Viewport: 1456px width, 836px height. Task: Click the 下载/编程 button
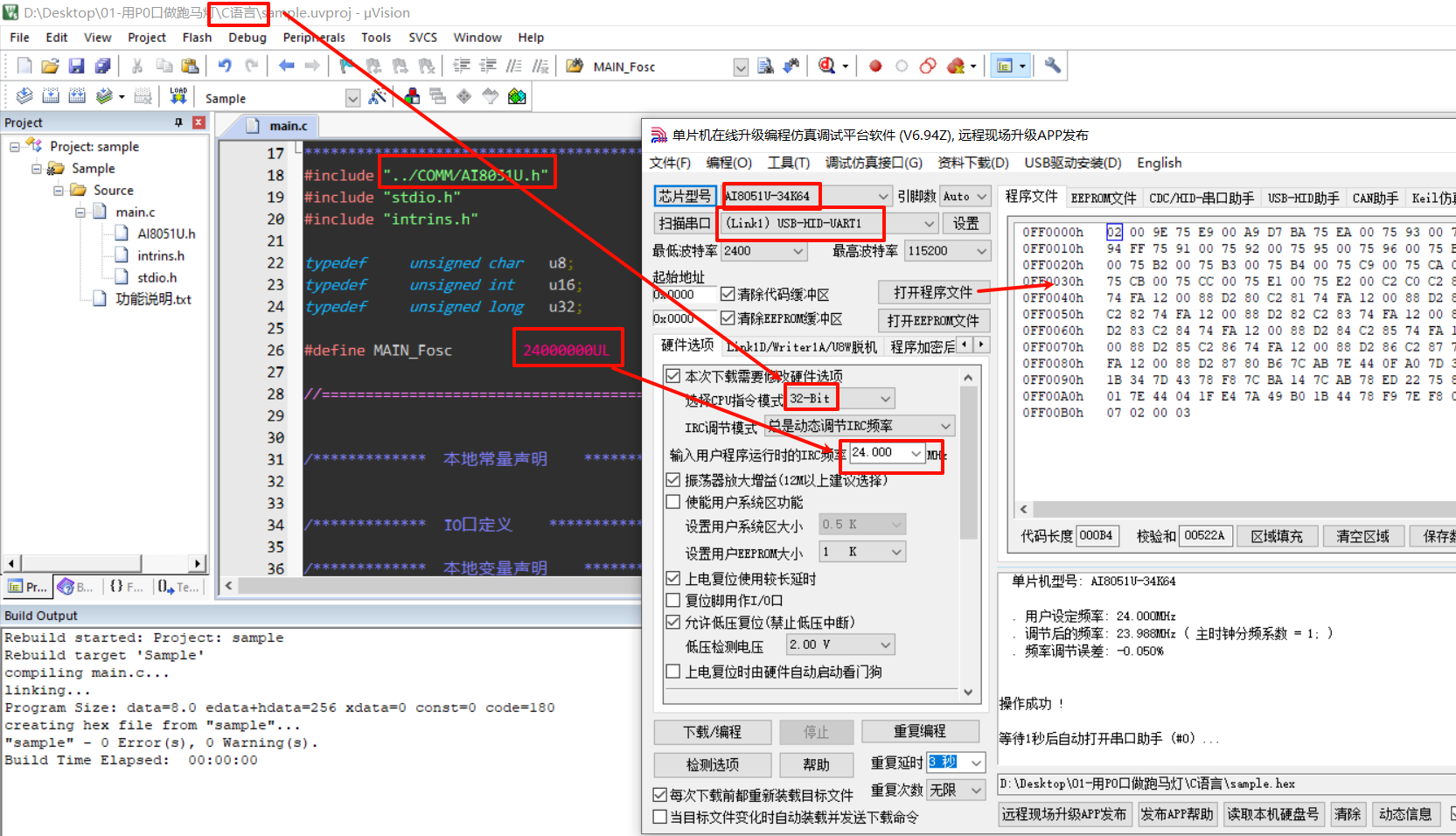coord(713,732)
